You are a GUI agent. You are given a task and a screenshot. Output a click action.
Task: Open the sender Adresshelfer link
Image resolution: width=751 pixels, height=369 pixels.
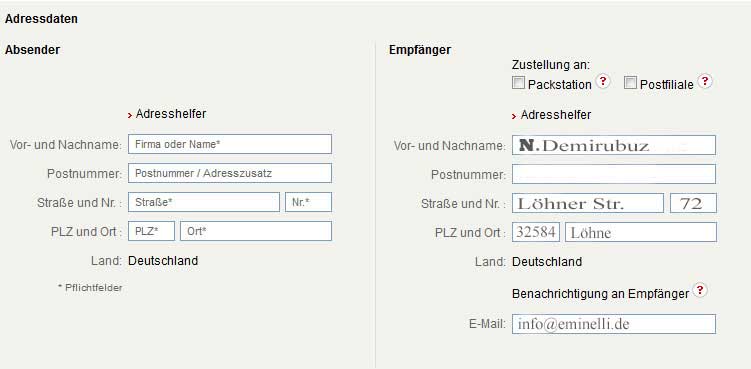click(x=171, y=114)
